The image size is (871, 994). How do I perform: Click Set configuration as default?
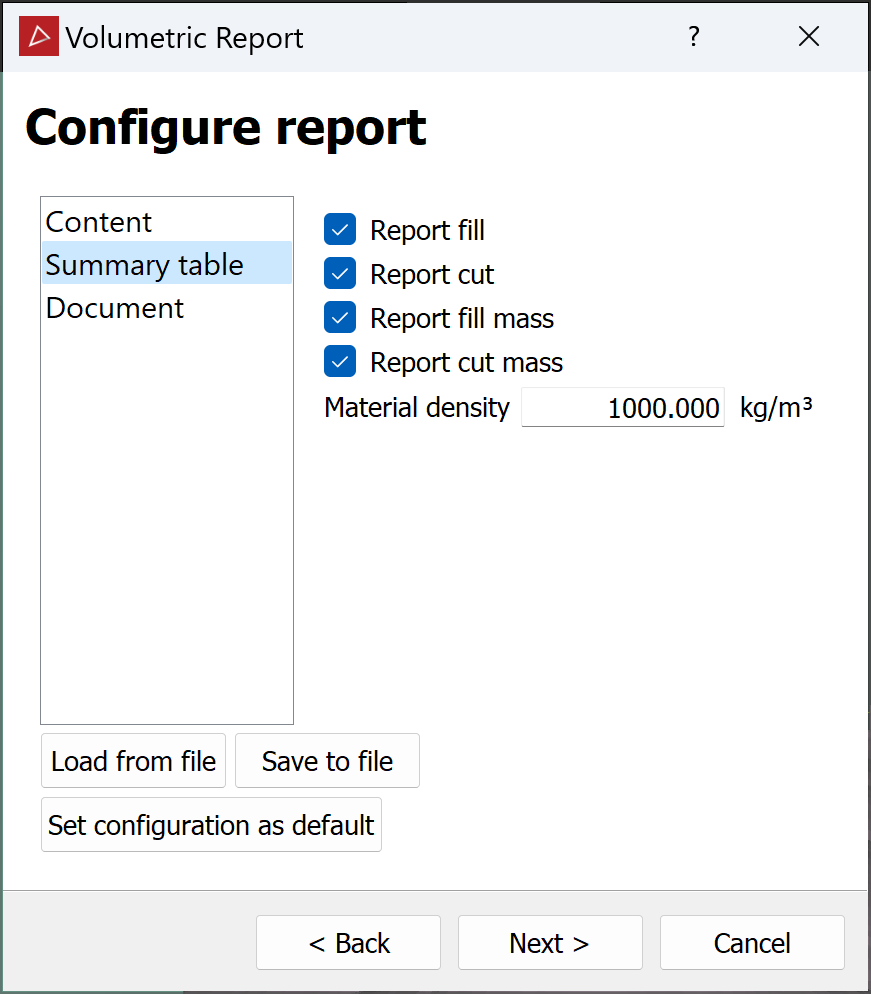[211, 825]
